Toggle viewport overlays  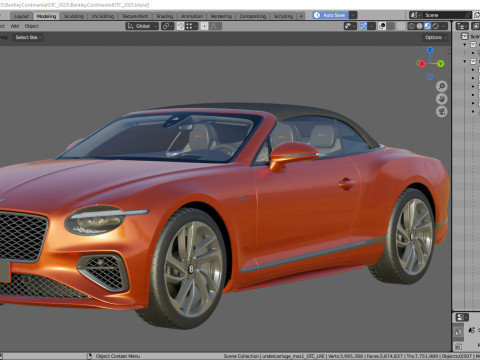click(382, 26)
